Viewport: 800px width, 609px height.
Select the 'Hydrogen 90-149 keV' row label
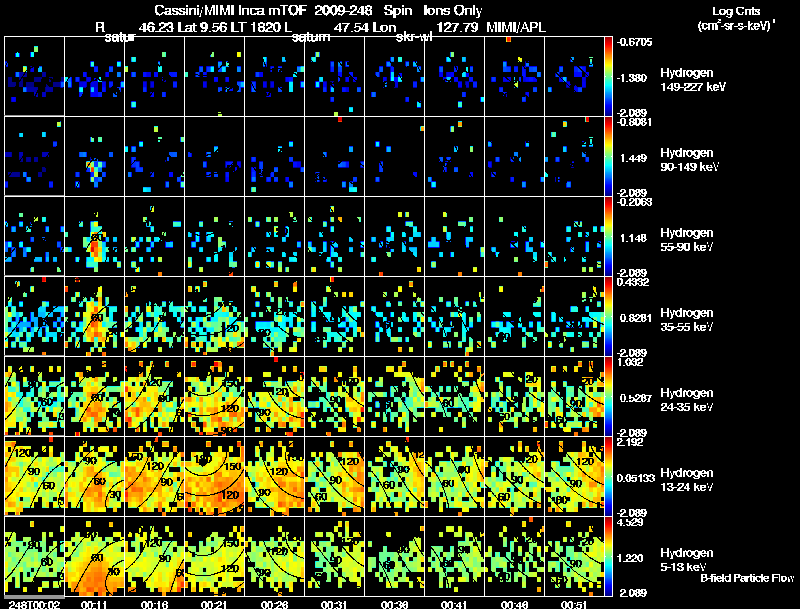pyautogui.click(x=690, y=160)
